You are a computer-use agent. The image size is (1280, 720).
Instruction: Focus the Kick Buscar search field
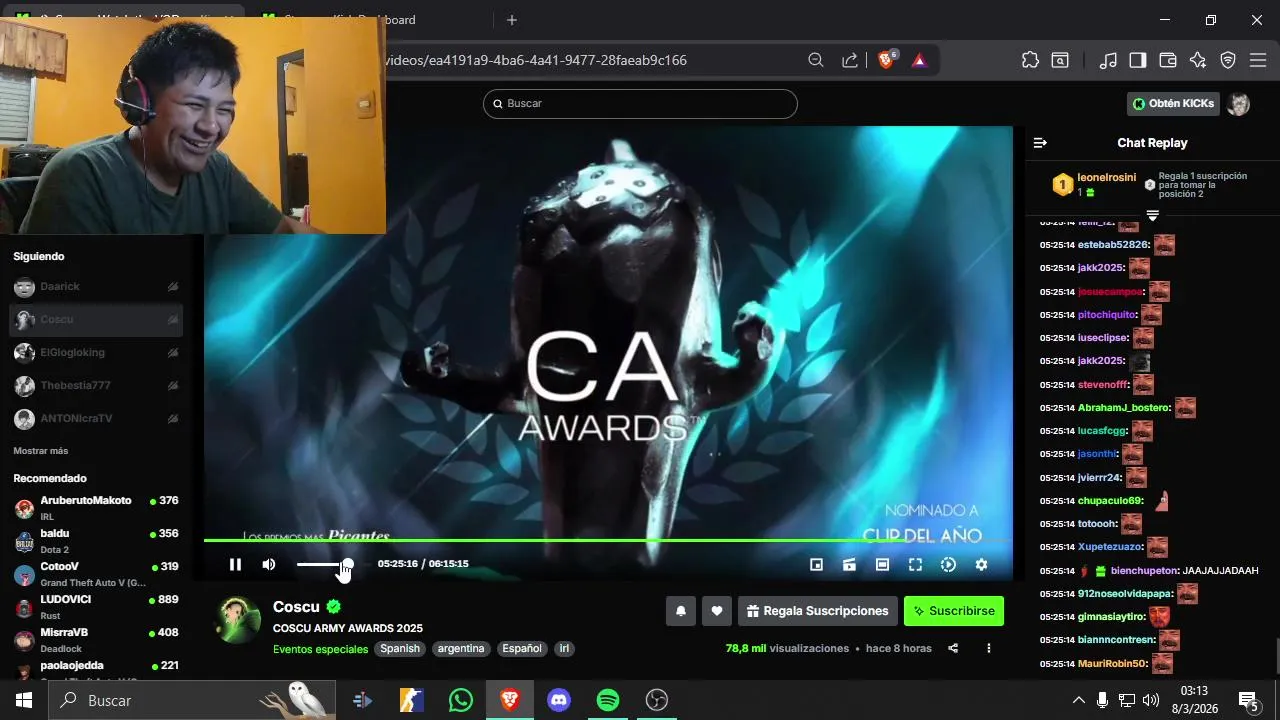(640, 104)
